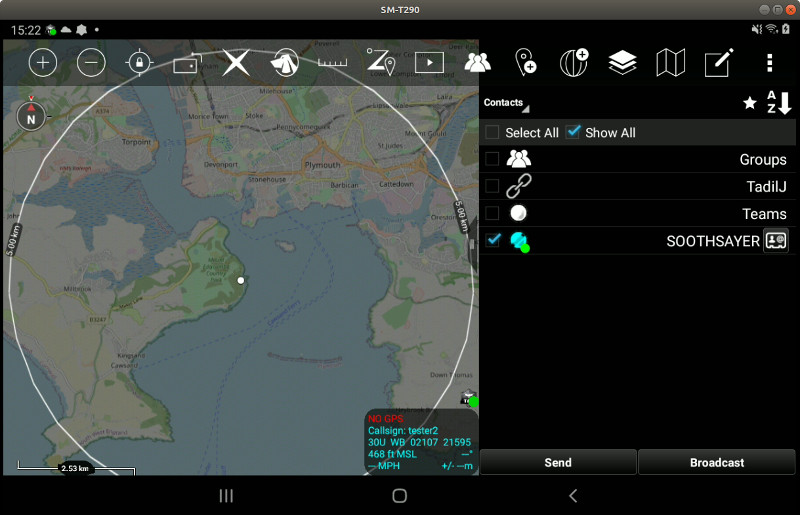Open the map layers stack icon
This screenshot has height=515, width=800.
(622, 63)
